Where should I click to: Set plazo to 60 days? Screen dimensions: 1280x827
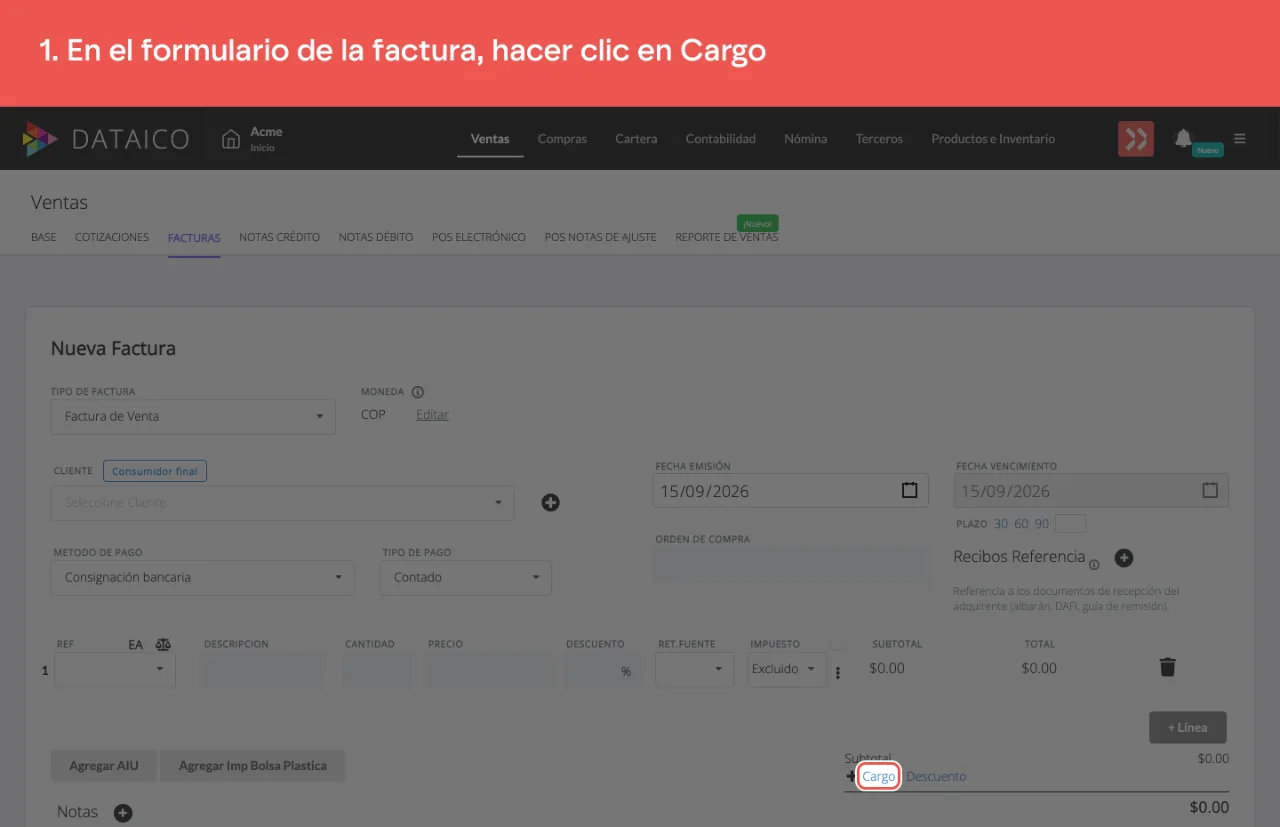(x=1021, y=524)
